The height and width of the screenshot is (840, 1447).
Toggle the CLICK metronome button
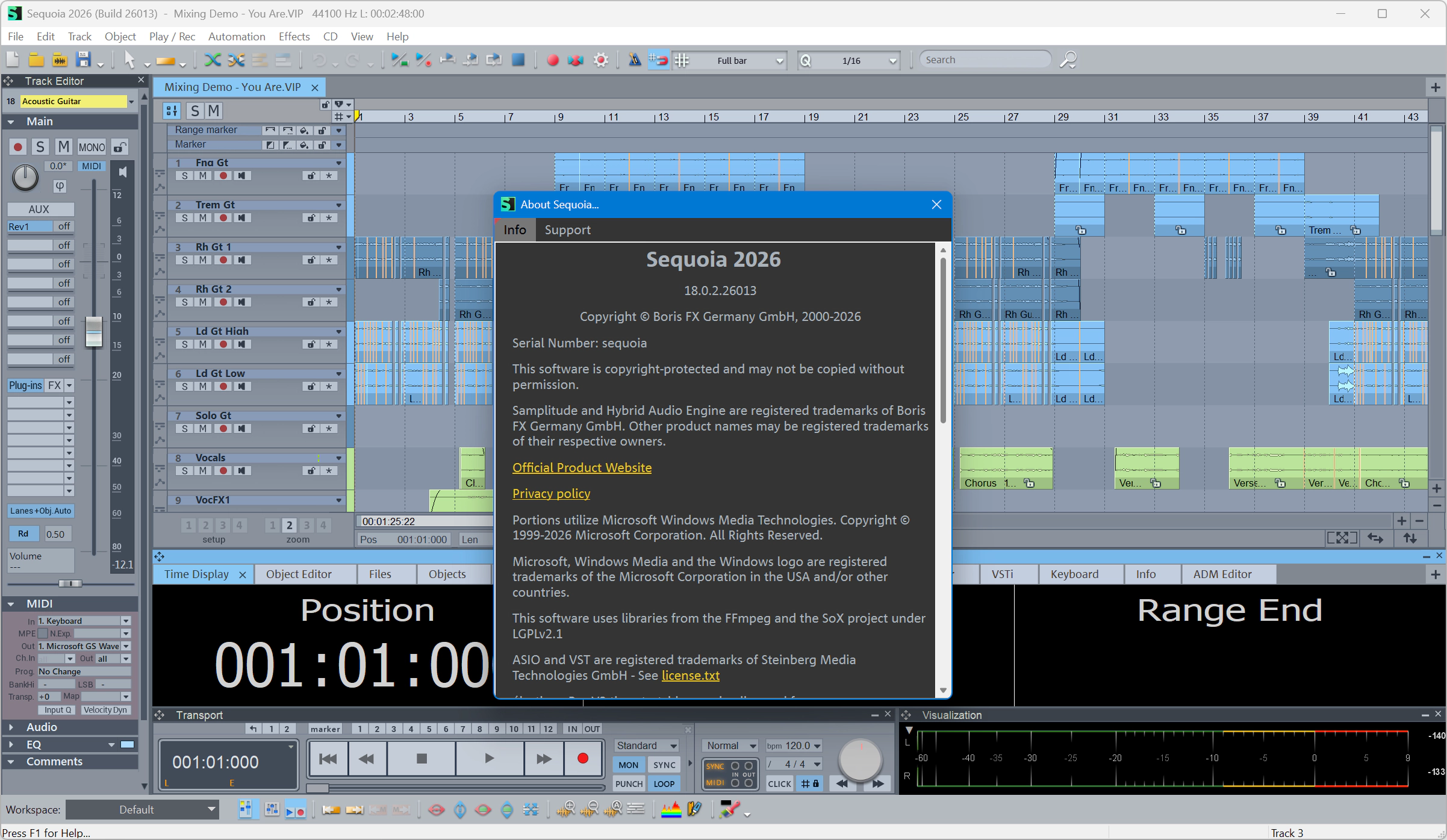(779, 783)
